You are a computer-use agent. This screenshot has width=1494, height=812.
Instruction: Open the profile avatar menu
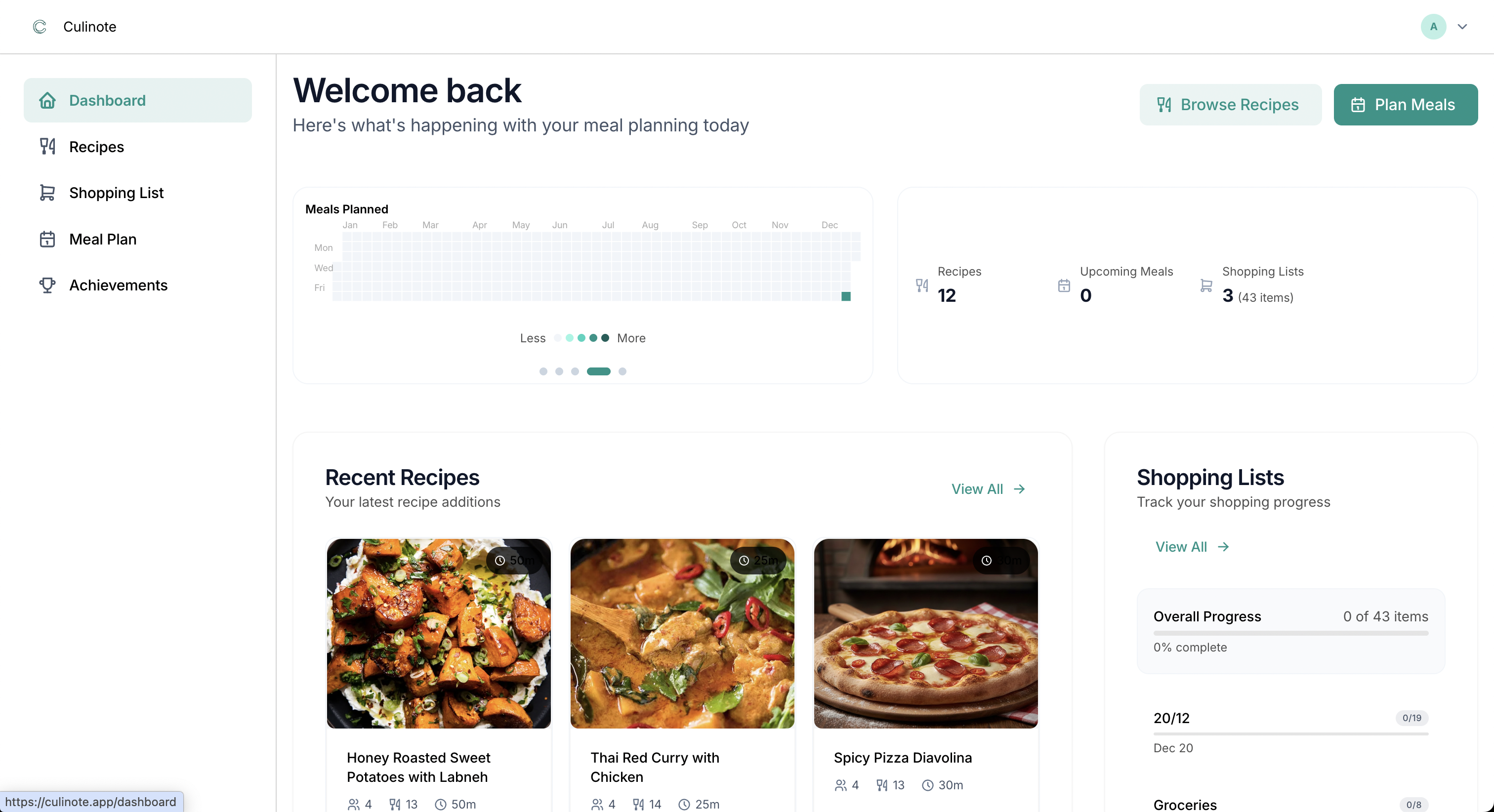pos(1433,26)
